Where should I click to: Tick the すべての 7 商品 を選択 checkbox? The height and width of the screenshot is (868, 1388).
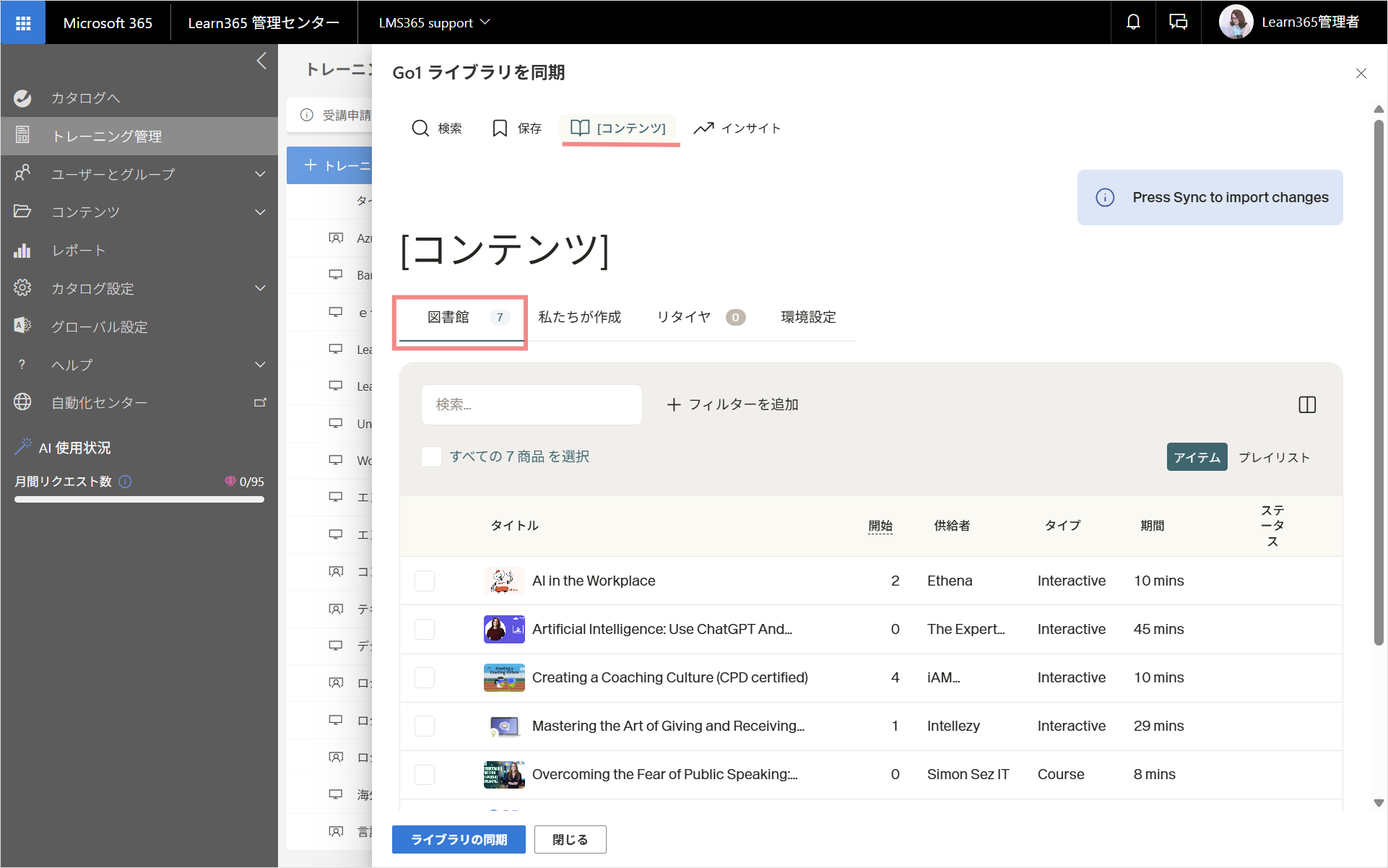tap(431, 456)
